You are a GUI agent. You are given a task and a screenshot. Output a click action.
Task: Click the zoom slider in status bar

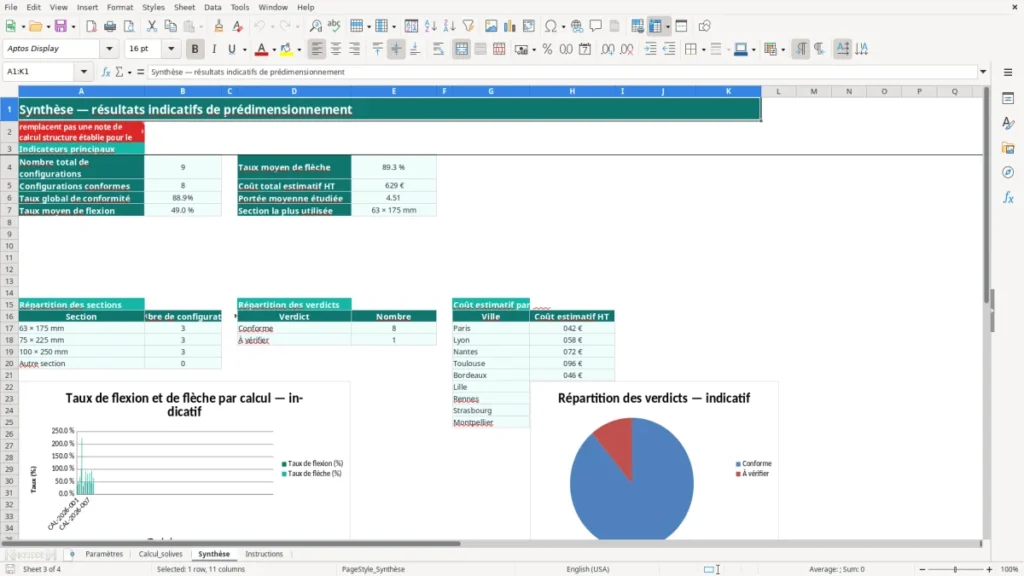point(955,569)
